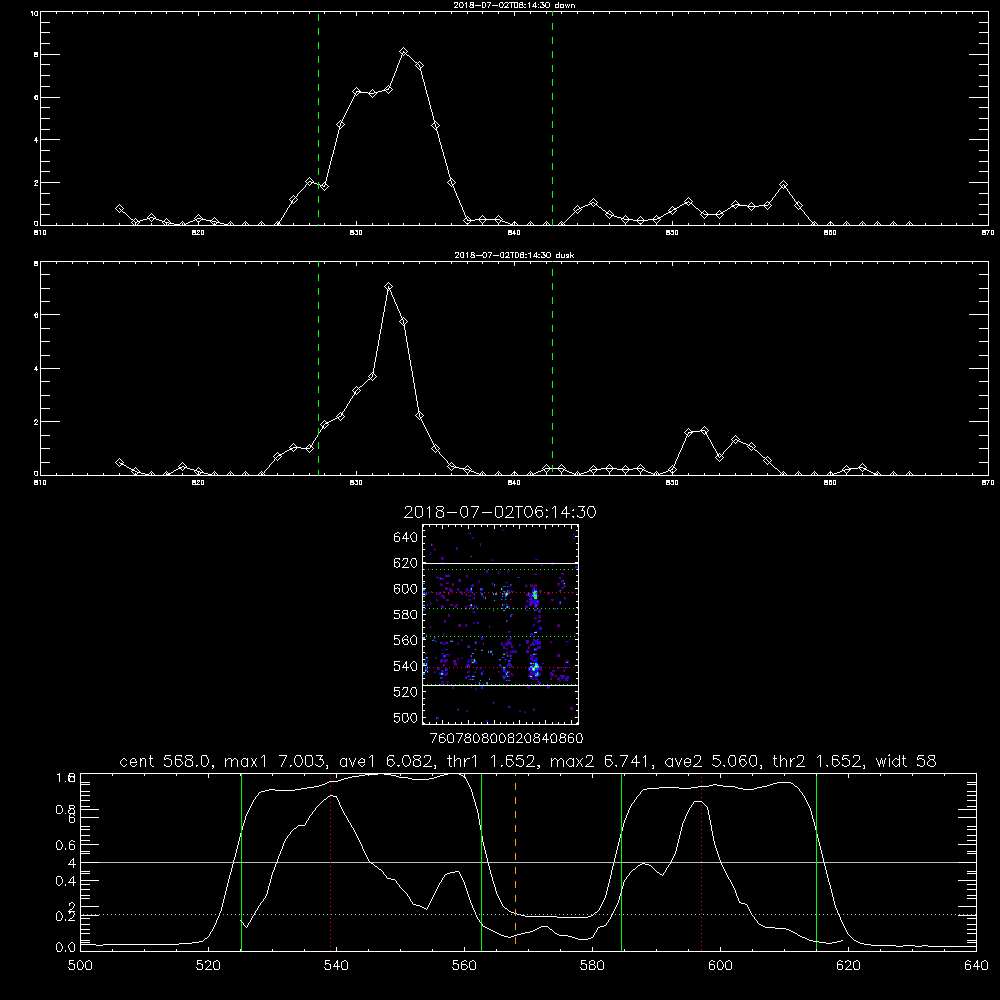
Task: Click the bottom plot x-axis label 560
Action: point(464,966)
